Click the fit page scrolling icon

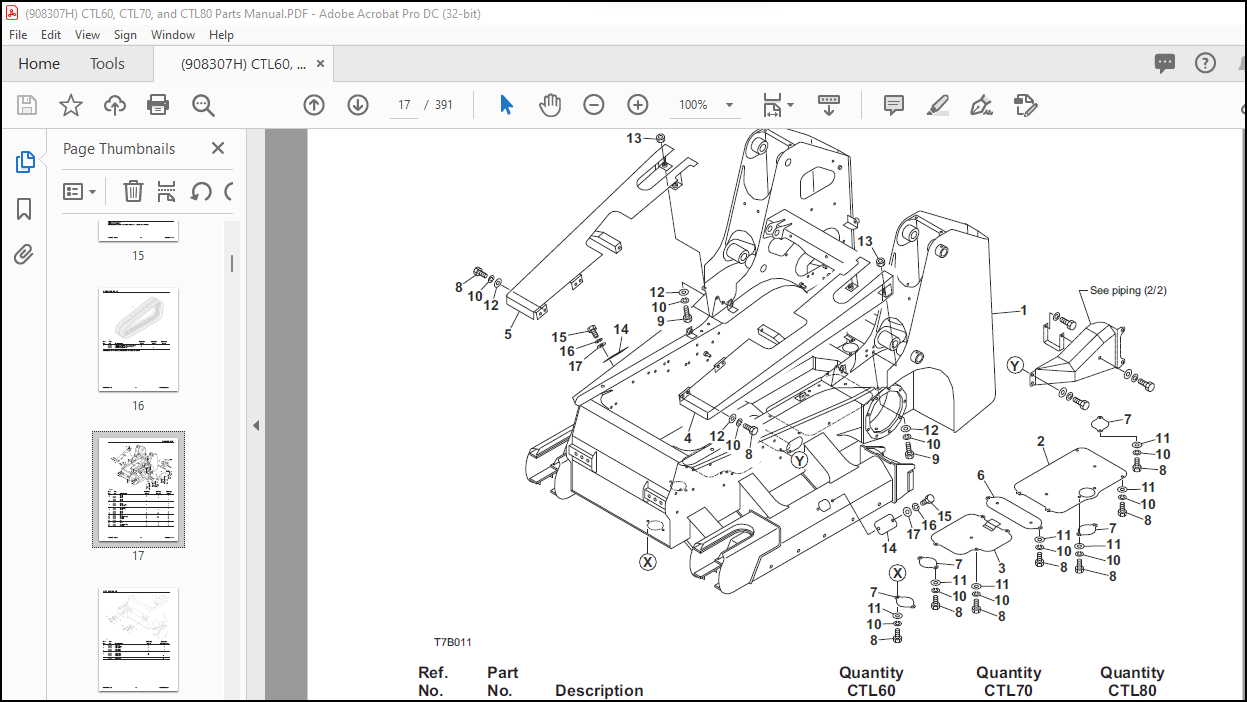772,105
